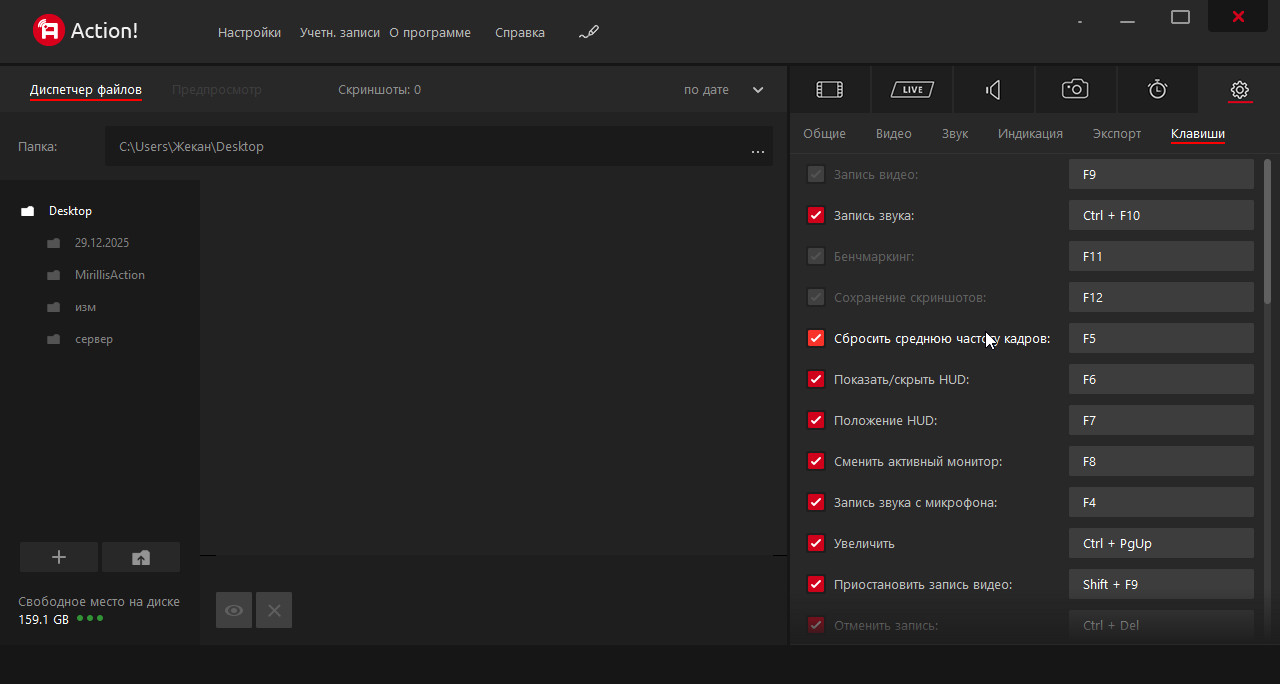Click the pen drawing icon in top menu
Image resolution: width=1280 pixels, height=684 pixels.
click(589, 32)
